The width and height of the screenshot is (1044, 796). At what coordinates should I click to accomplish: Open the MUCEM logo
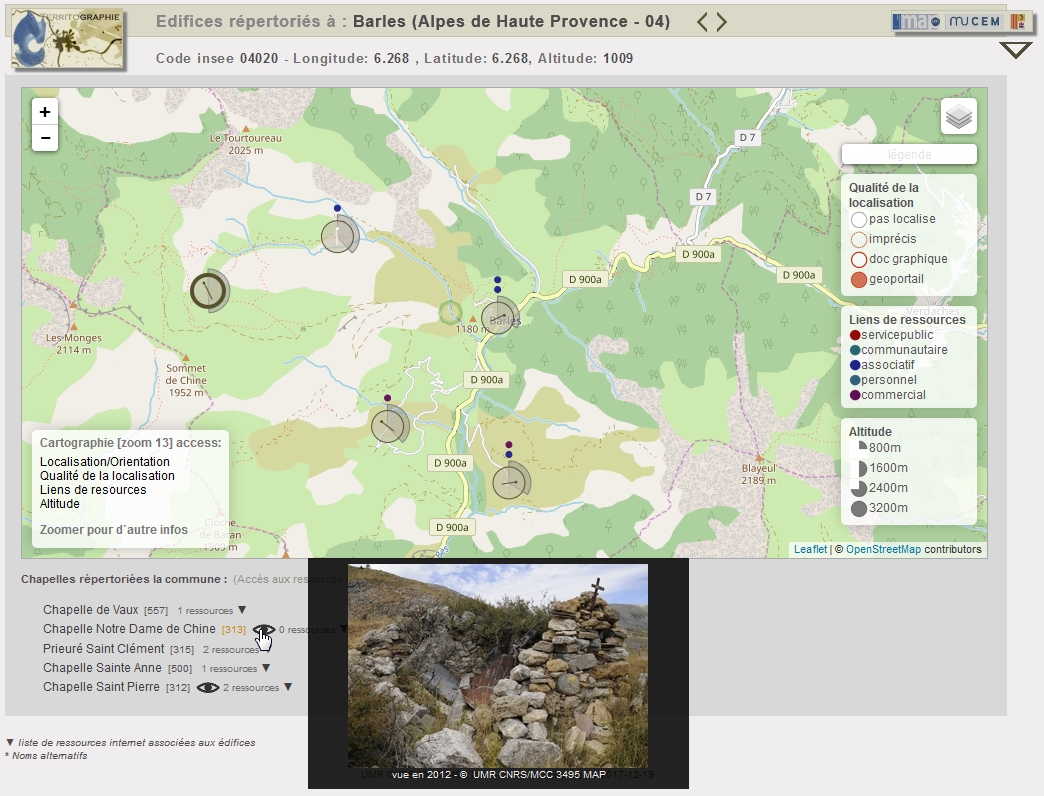(974, 21)
